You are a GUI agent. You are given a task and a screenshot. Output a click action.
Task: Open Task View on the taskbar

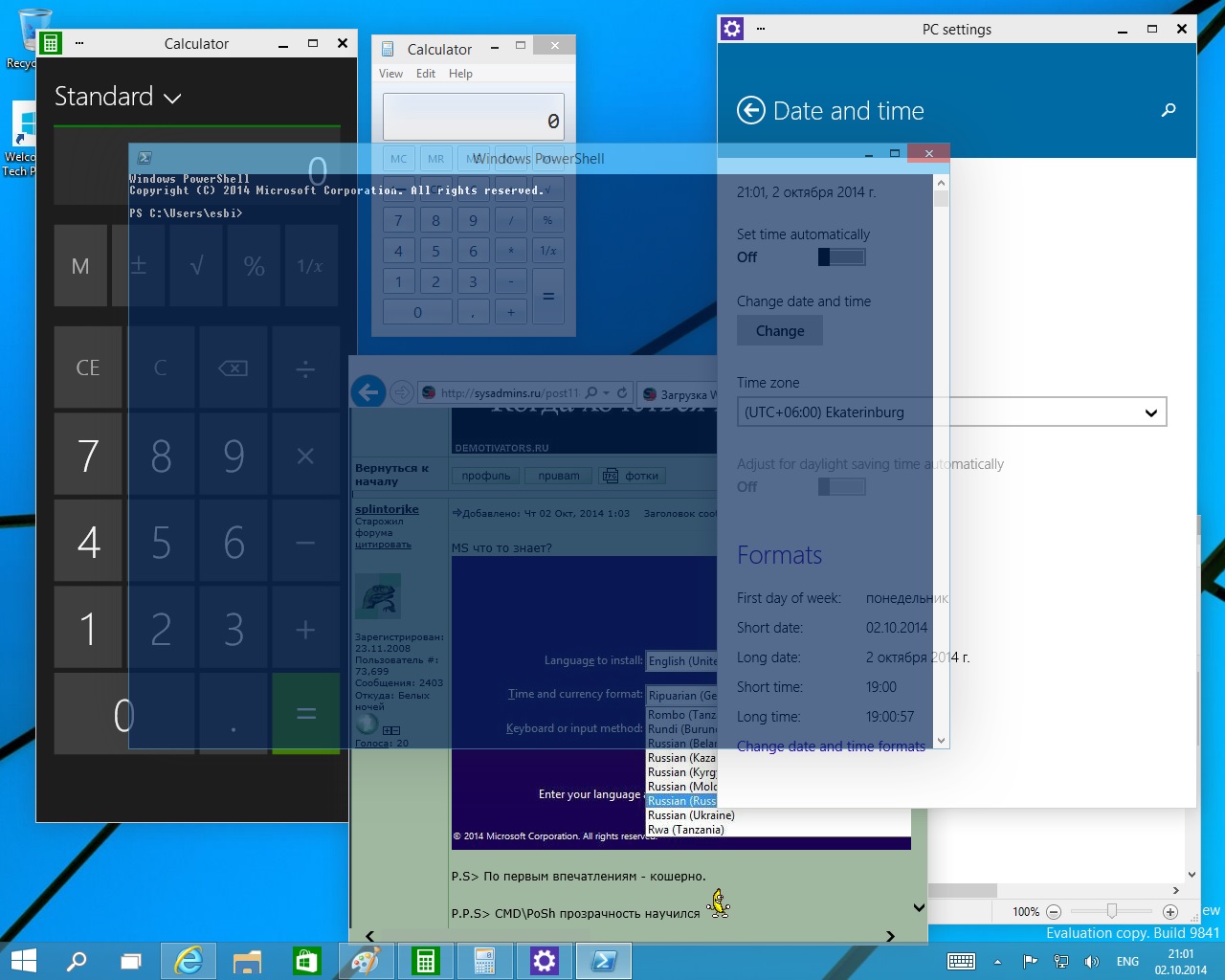point(131,961)
